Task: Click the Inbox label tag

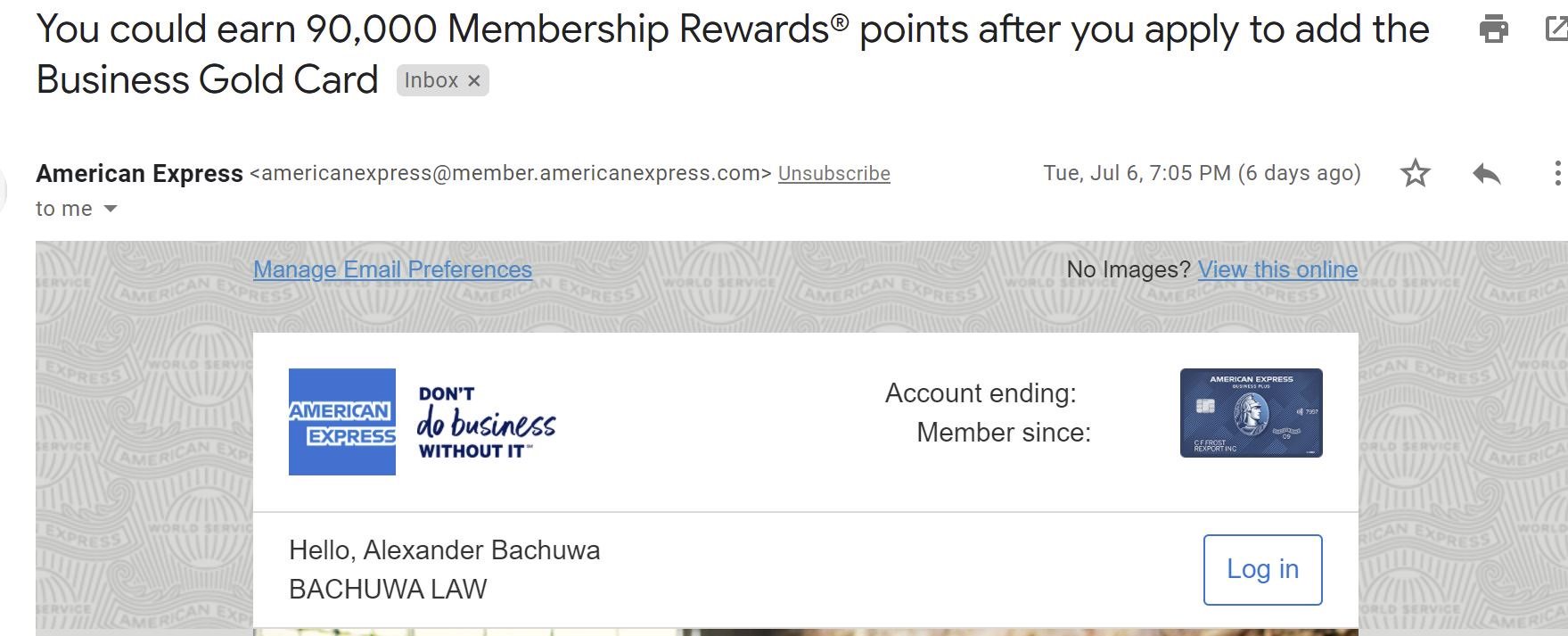Action: [x=431, y=81]
